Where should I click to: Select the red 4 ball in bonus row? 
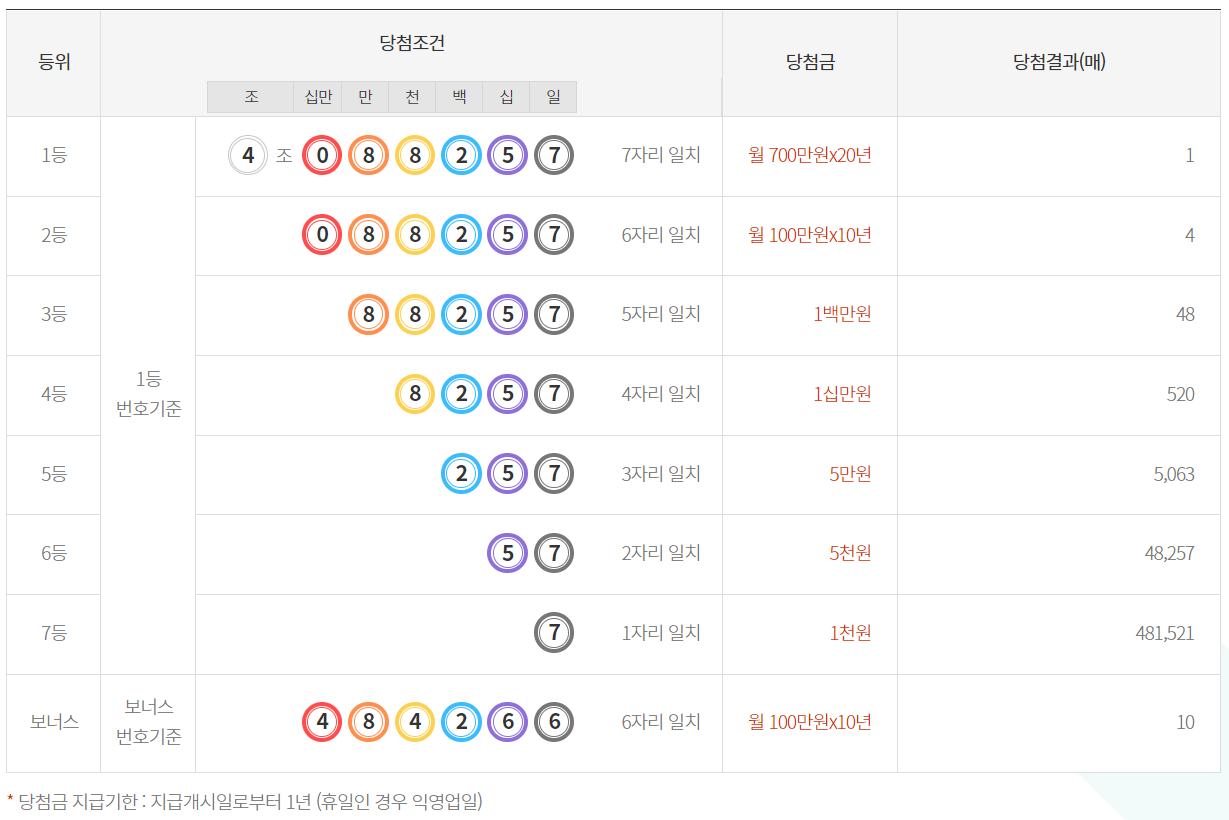point(322,722)
